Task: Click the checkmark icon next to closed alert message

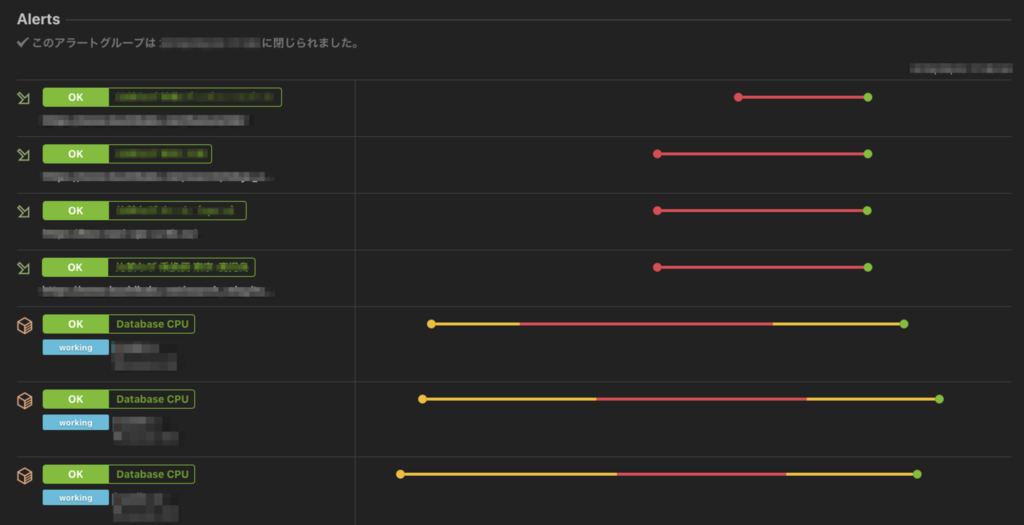Action: 23,42
